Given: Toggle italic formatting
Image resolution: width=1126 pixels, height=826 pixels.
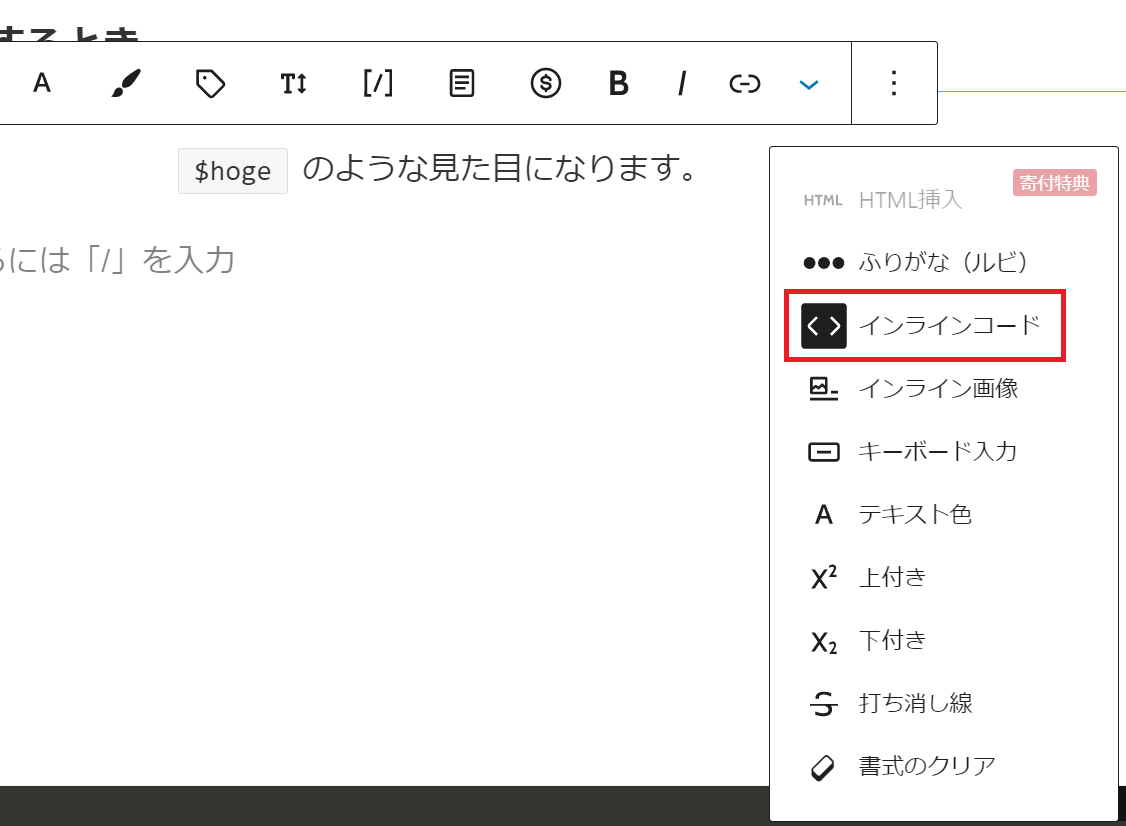Looking at the screenshot, I should click(x=681, y=83).
